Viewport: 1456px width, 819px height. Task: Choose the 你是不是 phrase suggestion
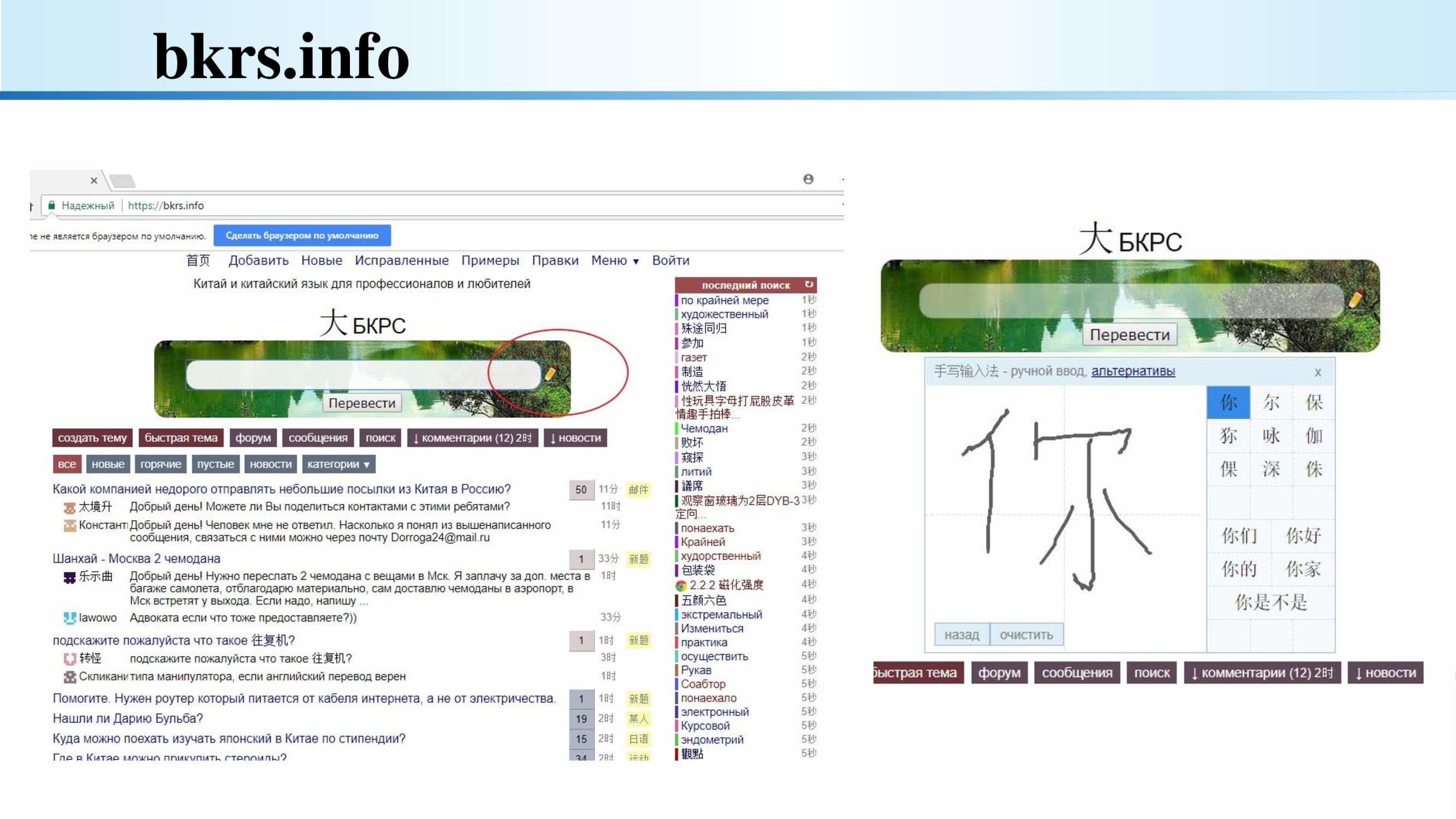coord(1270,603)
